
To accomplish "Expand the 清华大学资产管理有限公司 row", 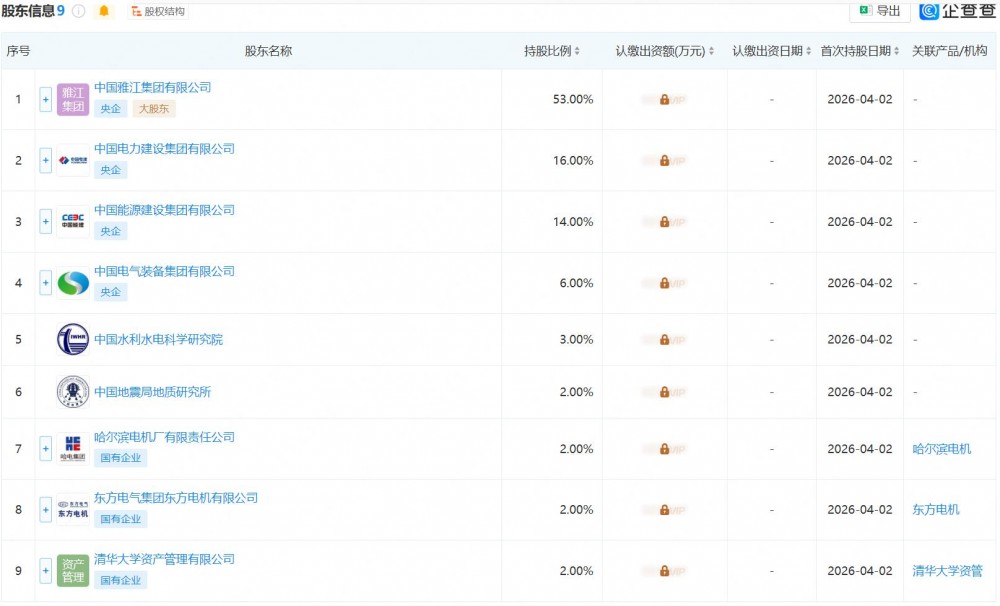I will [x=44, y=570].
